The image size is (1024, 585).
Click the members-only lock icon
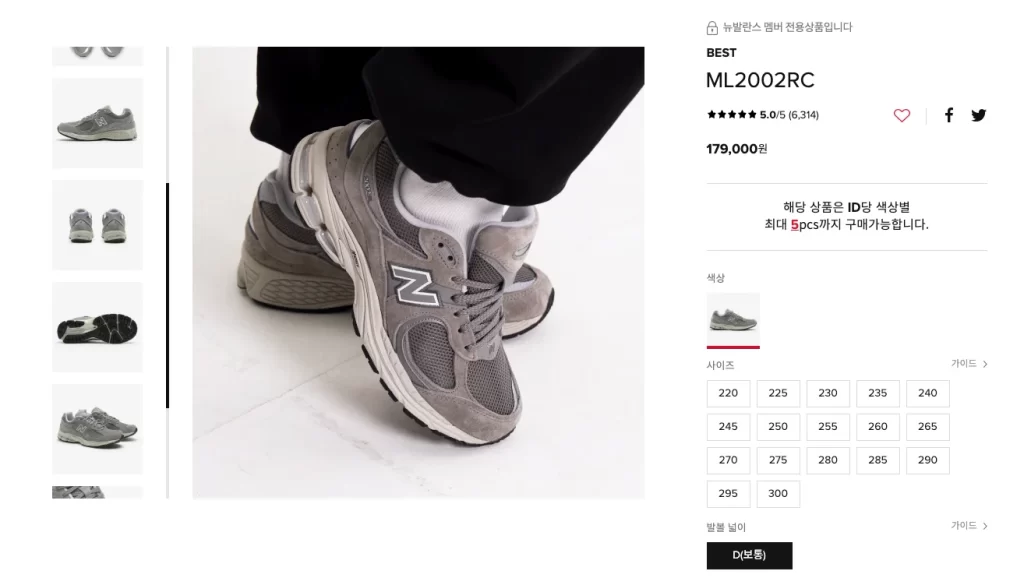[712, 27]
